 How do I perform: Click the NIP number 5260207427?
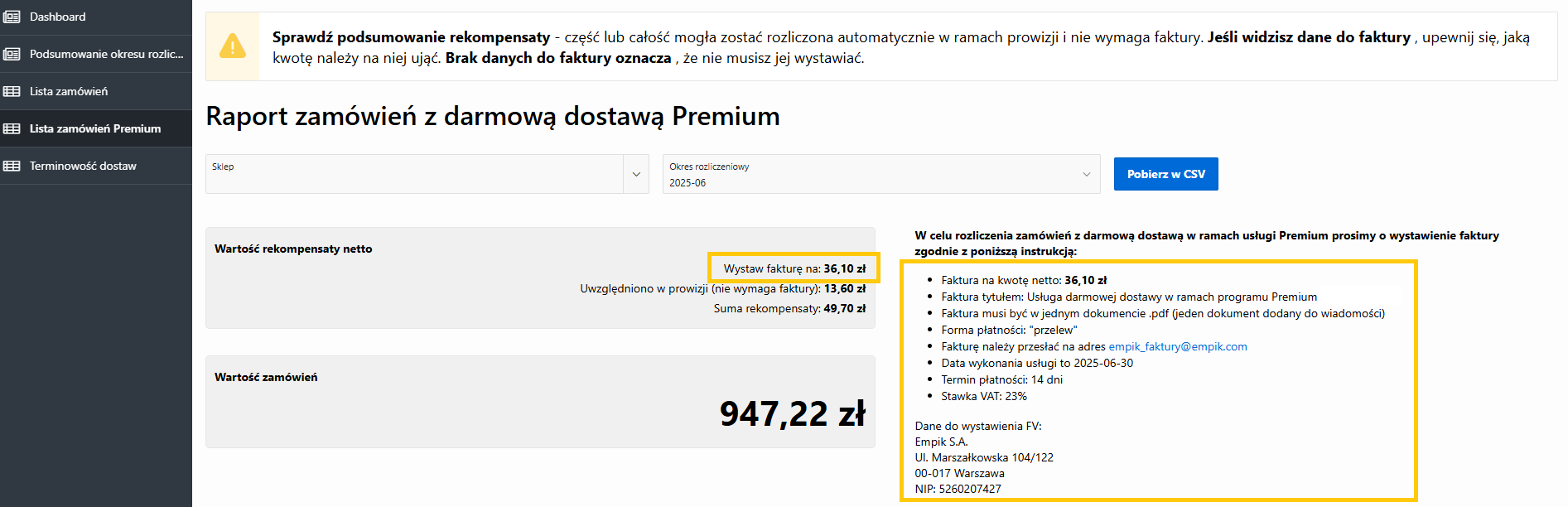[969, 489]
